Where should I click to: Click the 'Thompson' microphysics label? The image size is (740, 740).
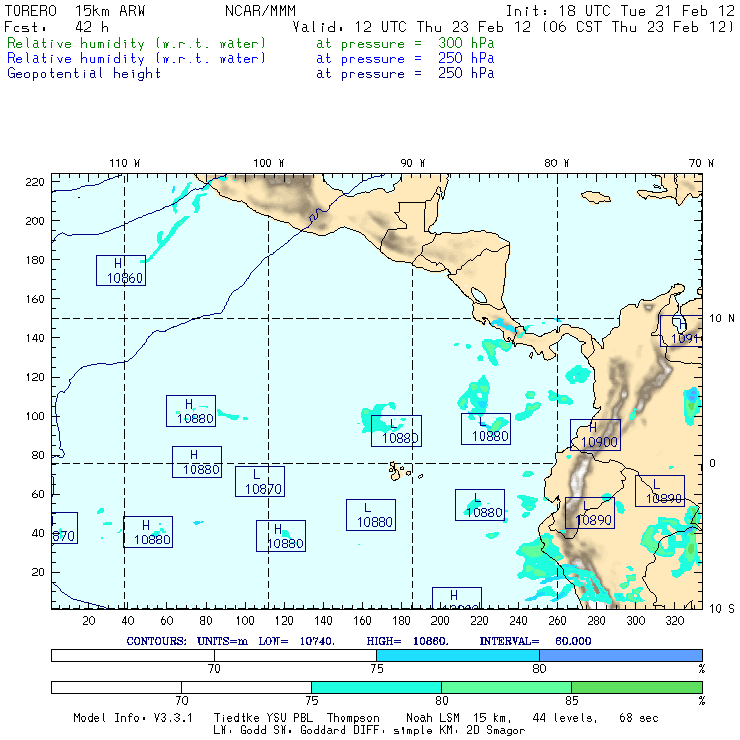(x=353, y=718)
